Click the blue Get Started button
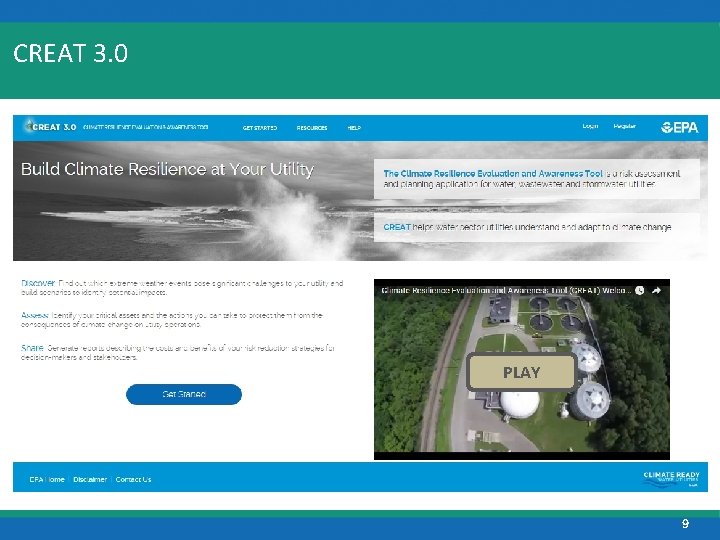This screenshot has width=720, height=540. 184,394
